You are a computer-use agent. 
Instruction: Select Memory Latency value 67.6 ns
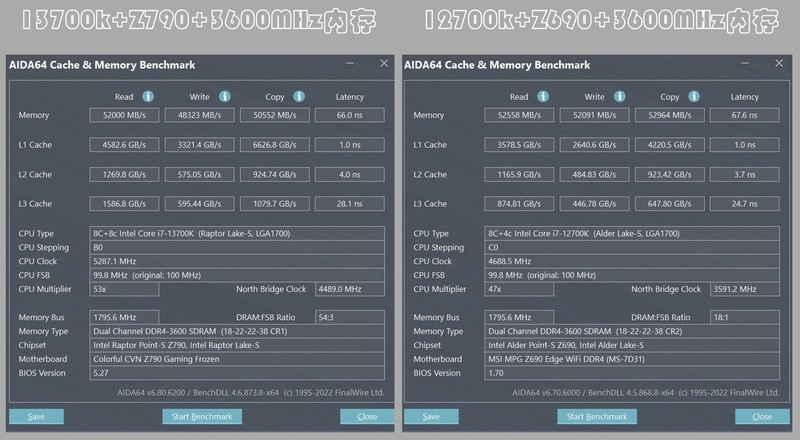tap(744, 115)
